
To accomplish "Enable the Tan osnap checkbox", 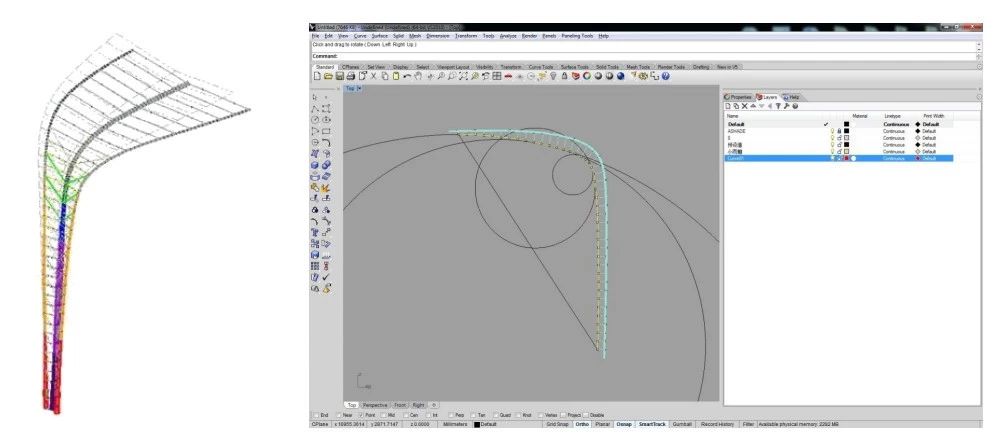I will [x=474, y=415].
